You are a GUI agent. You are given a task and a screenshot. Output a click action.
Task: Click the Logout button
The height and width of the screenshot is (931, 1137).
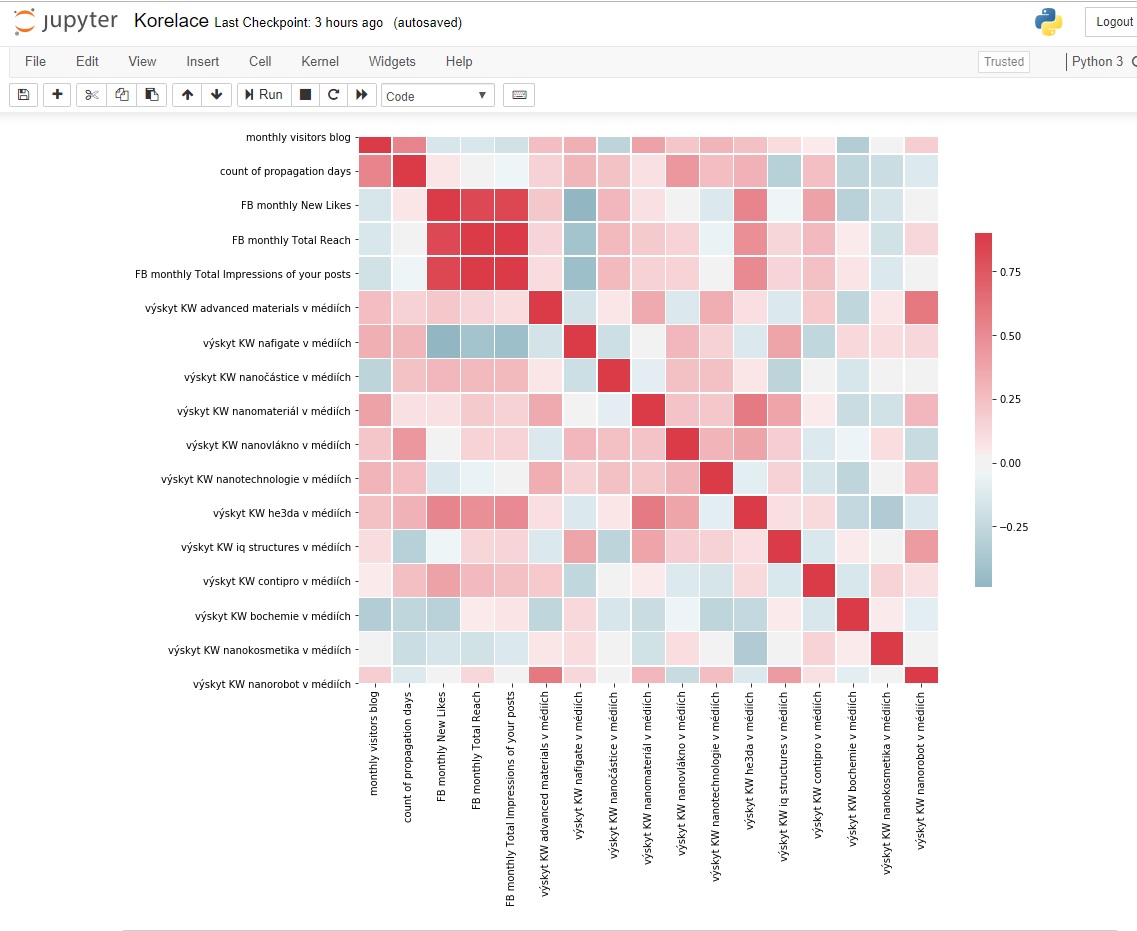pyautogui.click(x=1113, y=22)
